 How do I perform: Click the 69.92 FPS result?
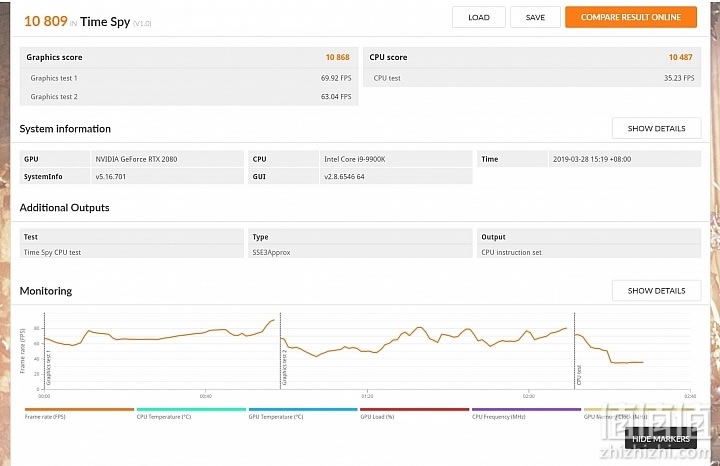(x=336, y=78)
